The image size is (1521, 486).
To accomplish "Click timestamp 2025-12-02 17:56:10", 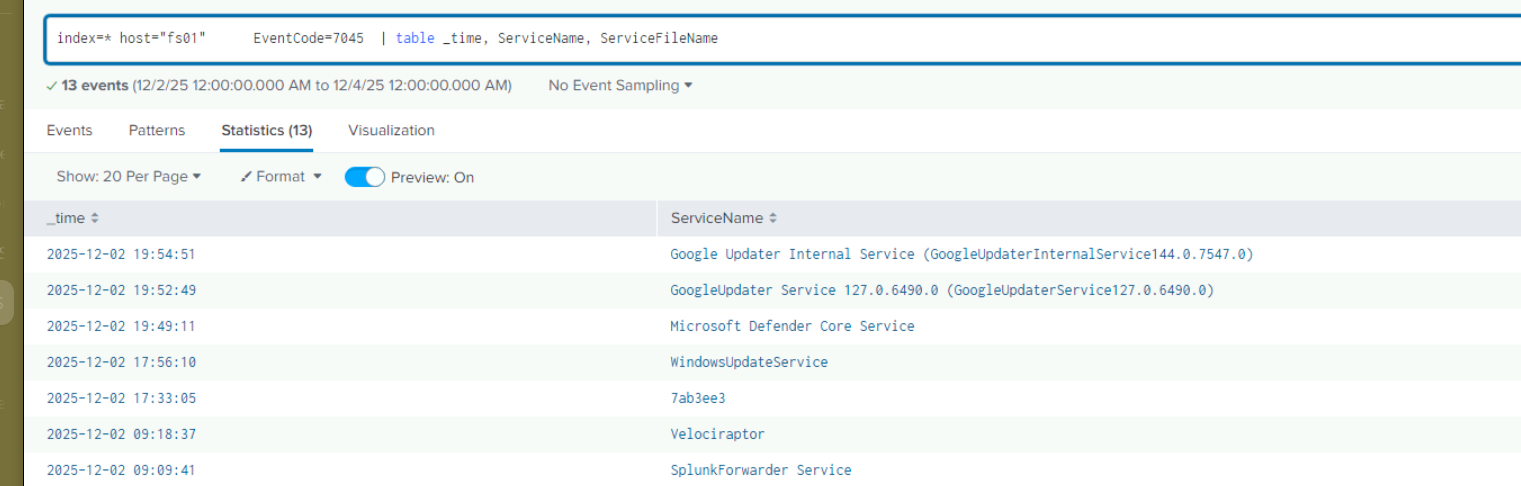I will pyautogui.click(x=121, y=362).
